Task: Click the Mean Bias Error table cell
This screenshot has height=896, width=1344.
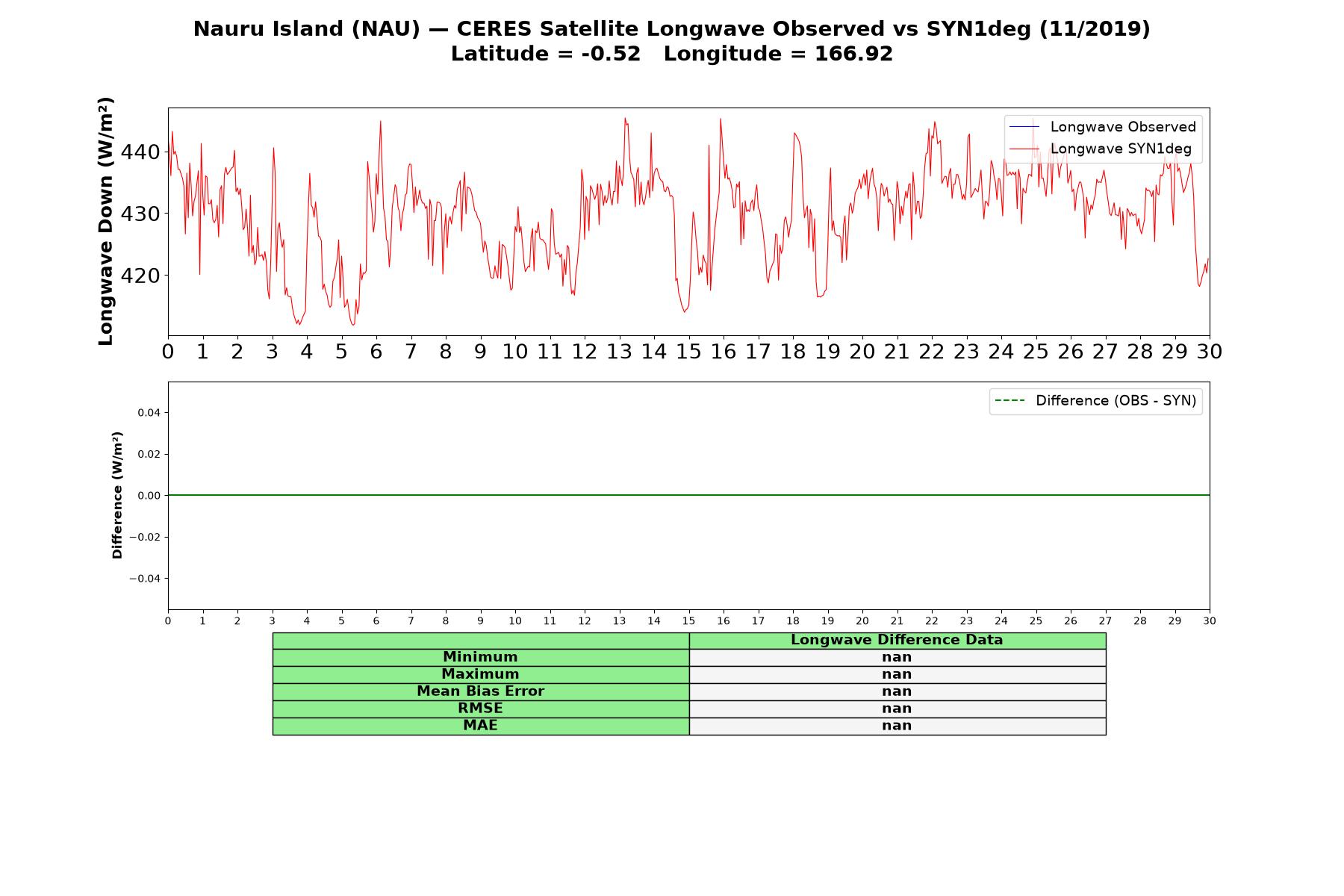Action: tap(481, 691)
